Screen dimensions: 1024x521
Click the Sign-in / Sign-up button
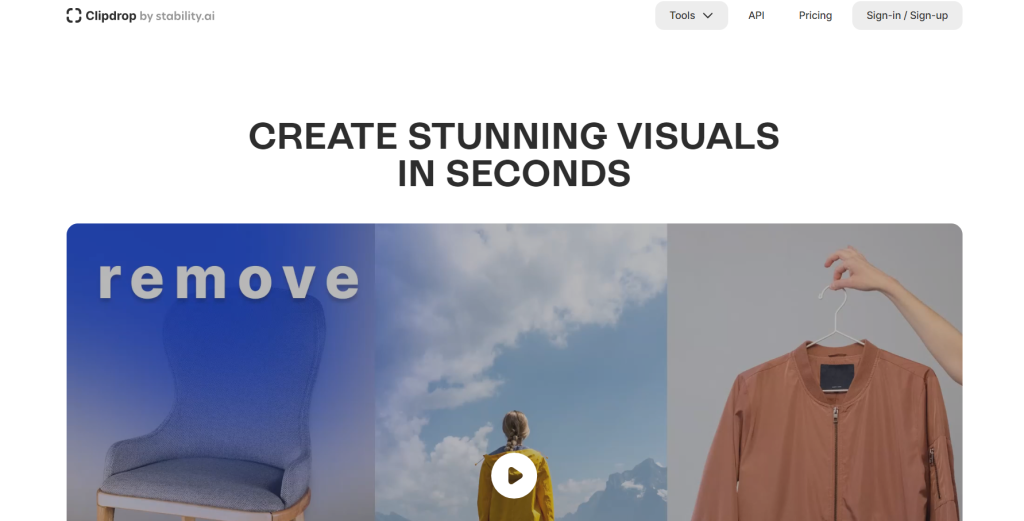[906, 16]
